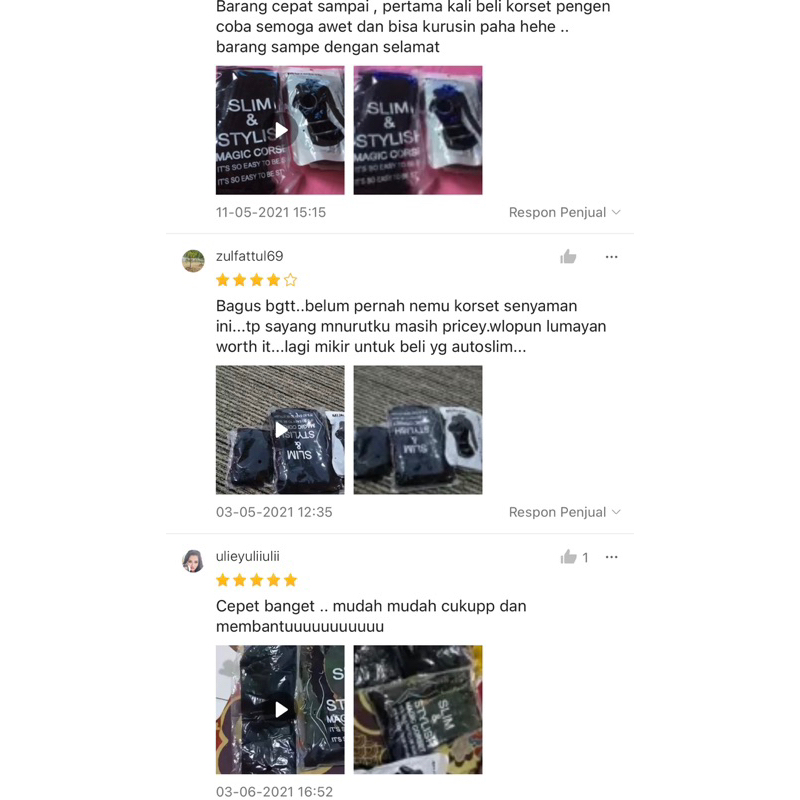
Task: Click the five-star rating of ulieyuliiulii
Action: pyautogui.click(x=256, y=580)
